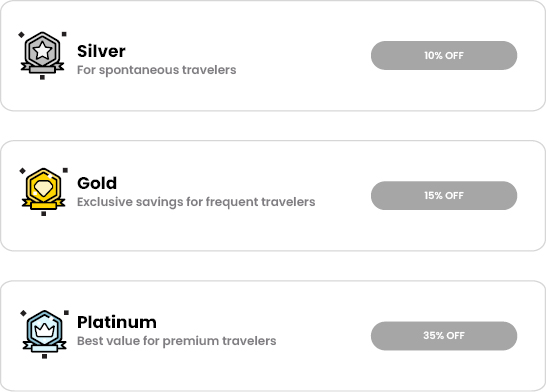This screenshot has width=546, height=392.
Task: Click the Silver star badge icon
Action: 42,55
